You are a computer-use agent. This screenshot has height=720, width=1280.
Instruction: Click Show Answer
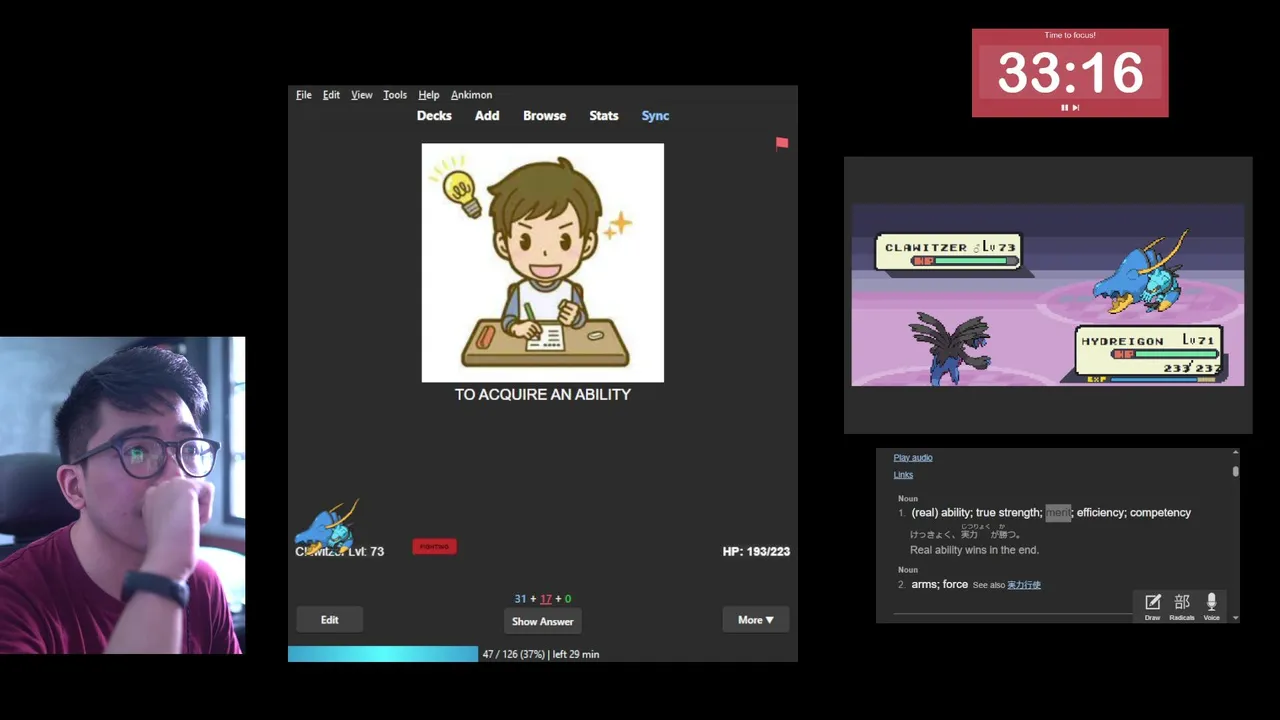coord(542,621)
